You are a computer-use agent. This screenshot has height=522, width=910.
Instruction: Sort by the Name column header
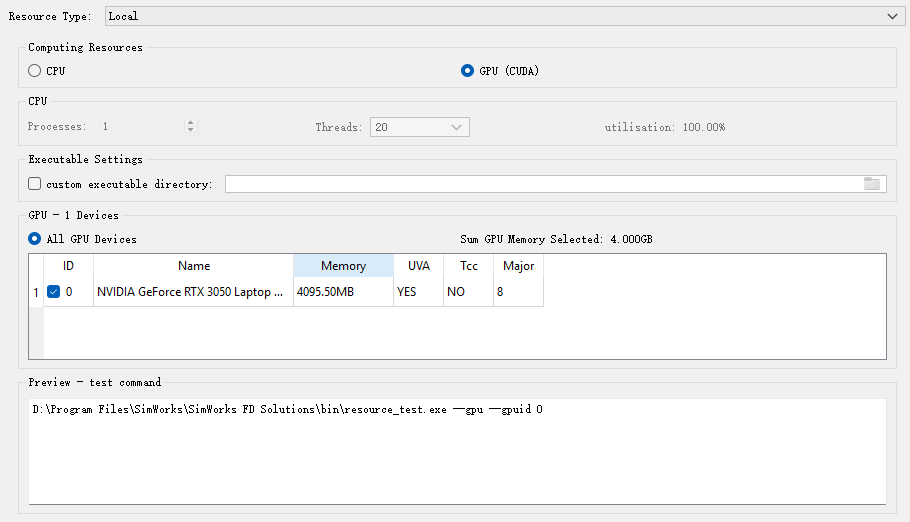tap(194, 266)
